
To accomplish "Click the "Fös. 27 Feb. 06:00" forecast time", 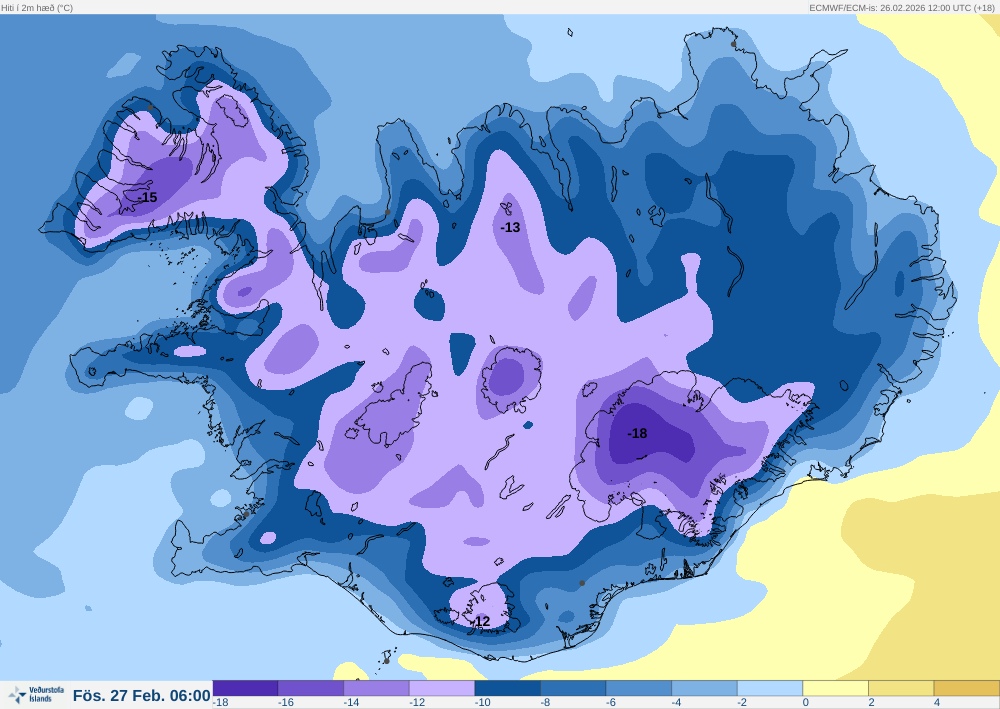I will click(x=142, y=695).
